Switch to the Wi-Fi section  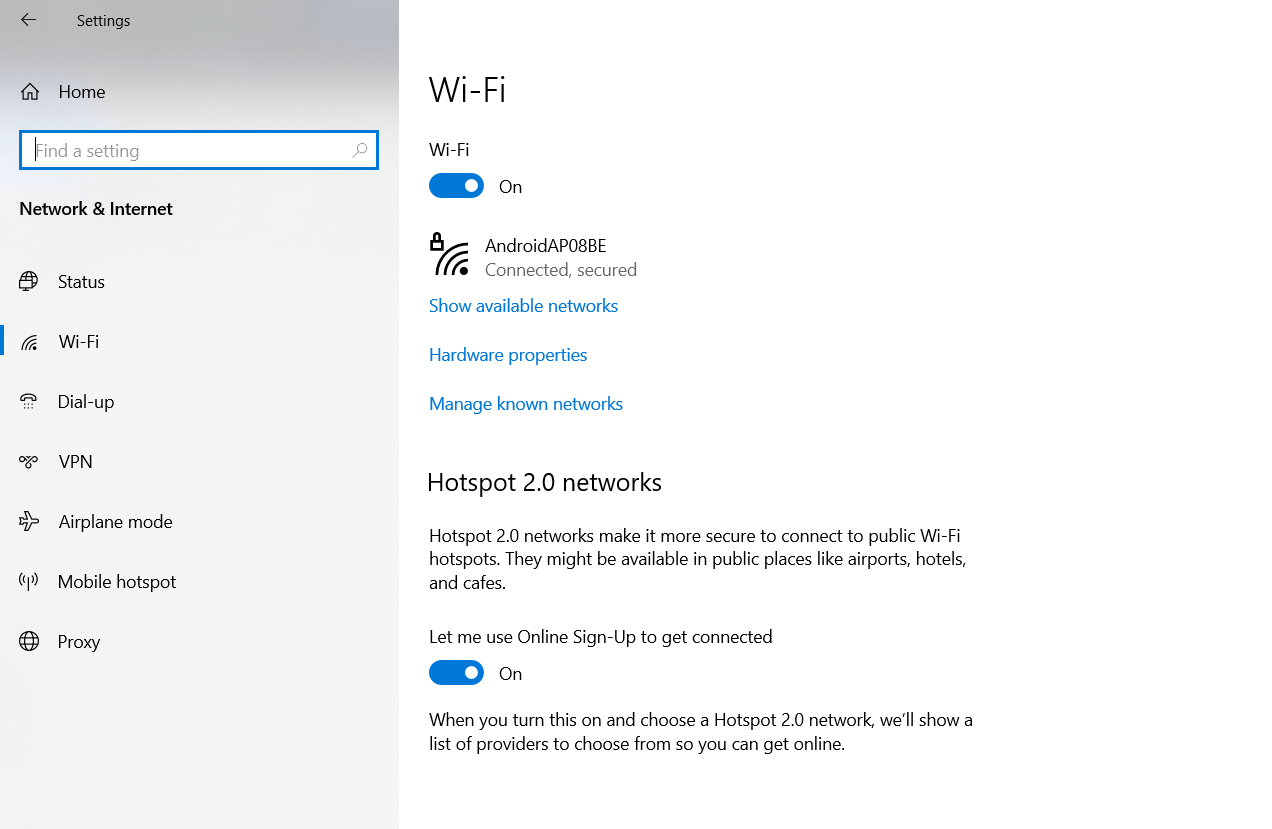tap(77, 341)
